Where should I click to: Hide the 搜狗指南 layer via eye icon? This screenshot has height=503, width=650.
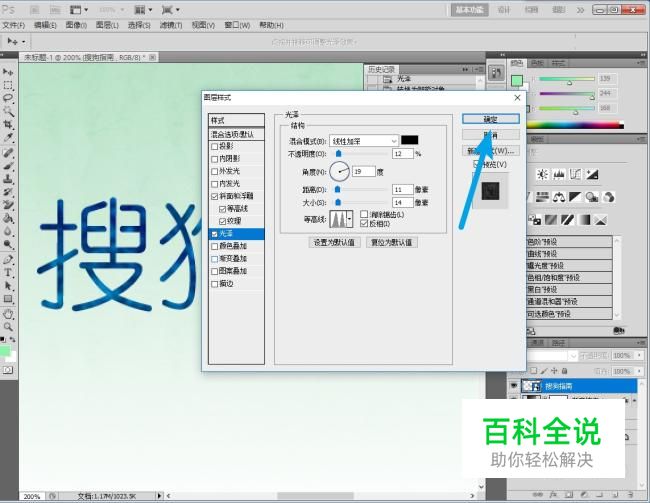point(514,386)
